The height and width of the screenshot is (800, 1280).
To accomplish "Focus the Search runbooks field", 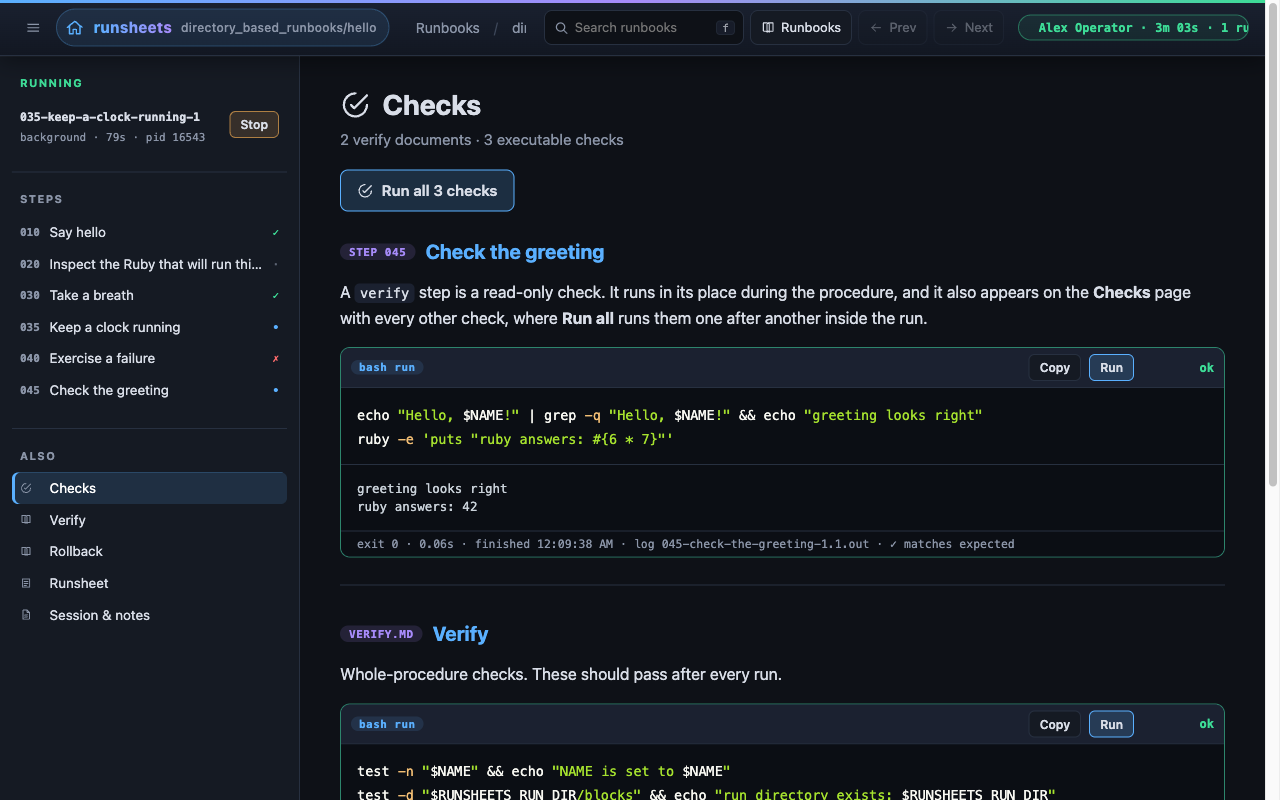I will [x=644, y=28].
